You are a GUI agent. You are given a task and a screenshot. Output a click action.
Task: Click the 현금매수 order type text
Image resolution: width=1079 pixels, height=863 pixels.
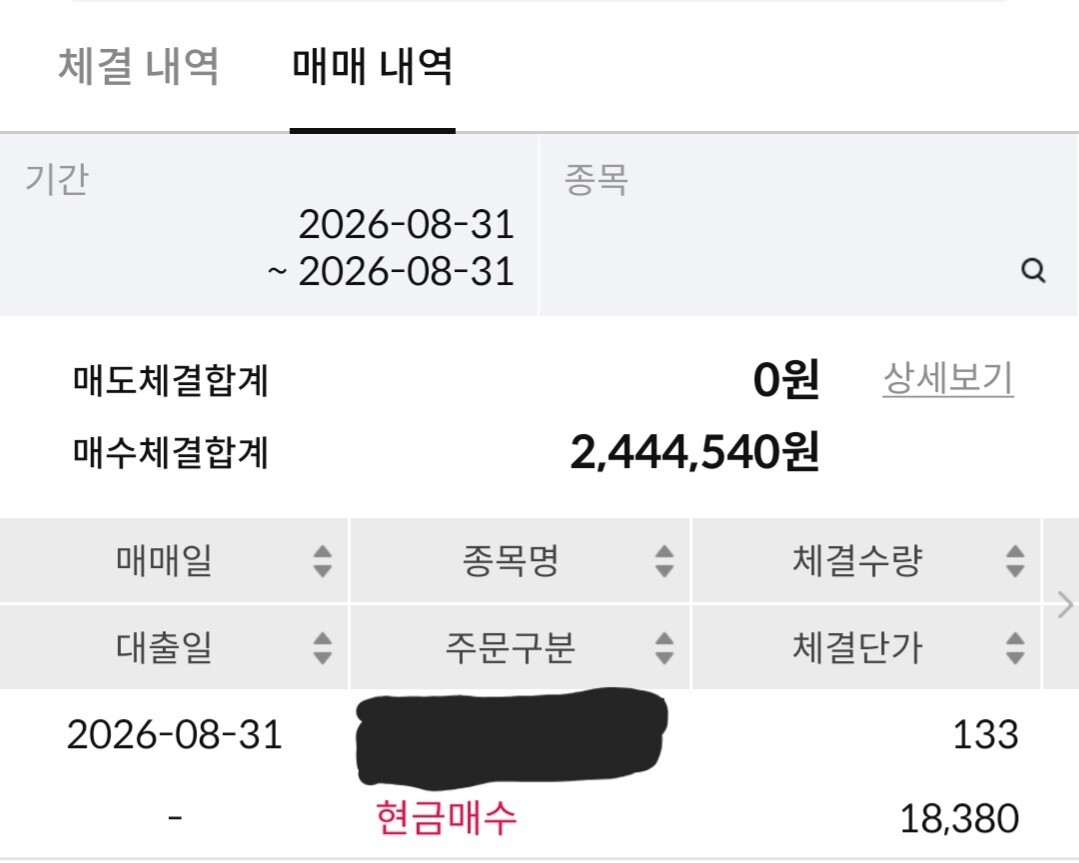[446, 818]
